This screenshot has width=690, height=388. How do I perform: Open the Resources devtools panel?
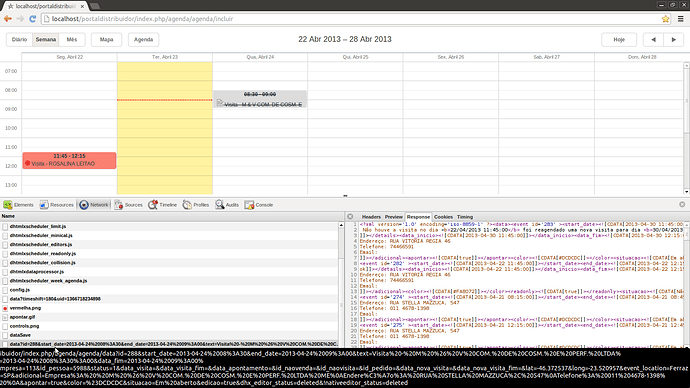coord(57,205)
